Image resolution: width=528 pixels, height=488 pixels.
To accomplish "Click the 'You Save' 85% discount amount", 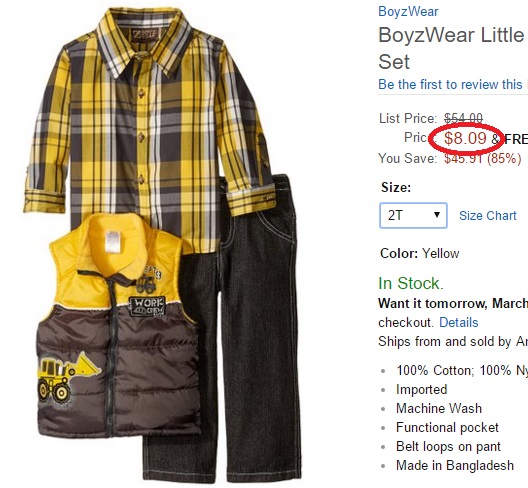I will click(483, 158).
